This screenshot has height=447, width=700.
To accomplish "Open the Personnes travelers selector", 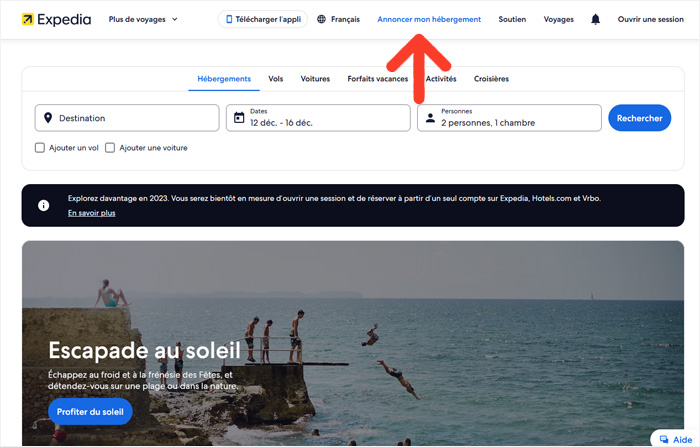I will pos(509,118).
